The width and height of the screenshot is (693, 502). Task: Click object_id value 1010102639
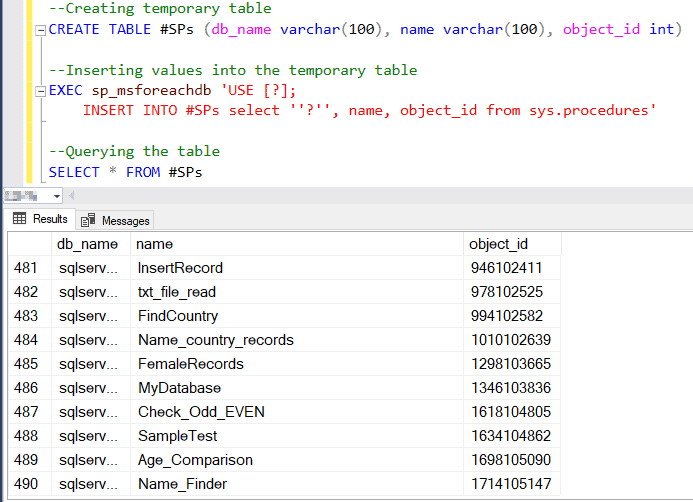(512, 340)
